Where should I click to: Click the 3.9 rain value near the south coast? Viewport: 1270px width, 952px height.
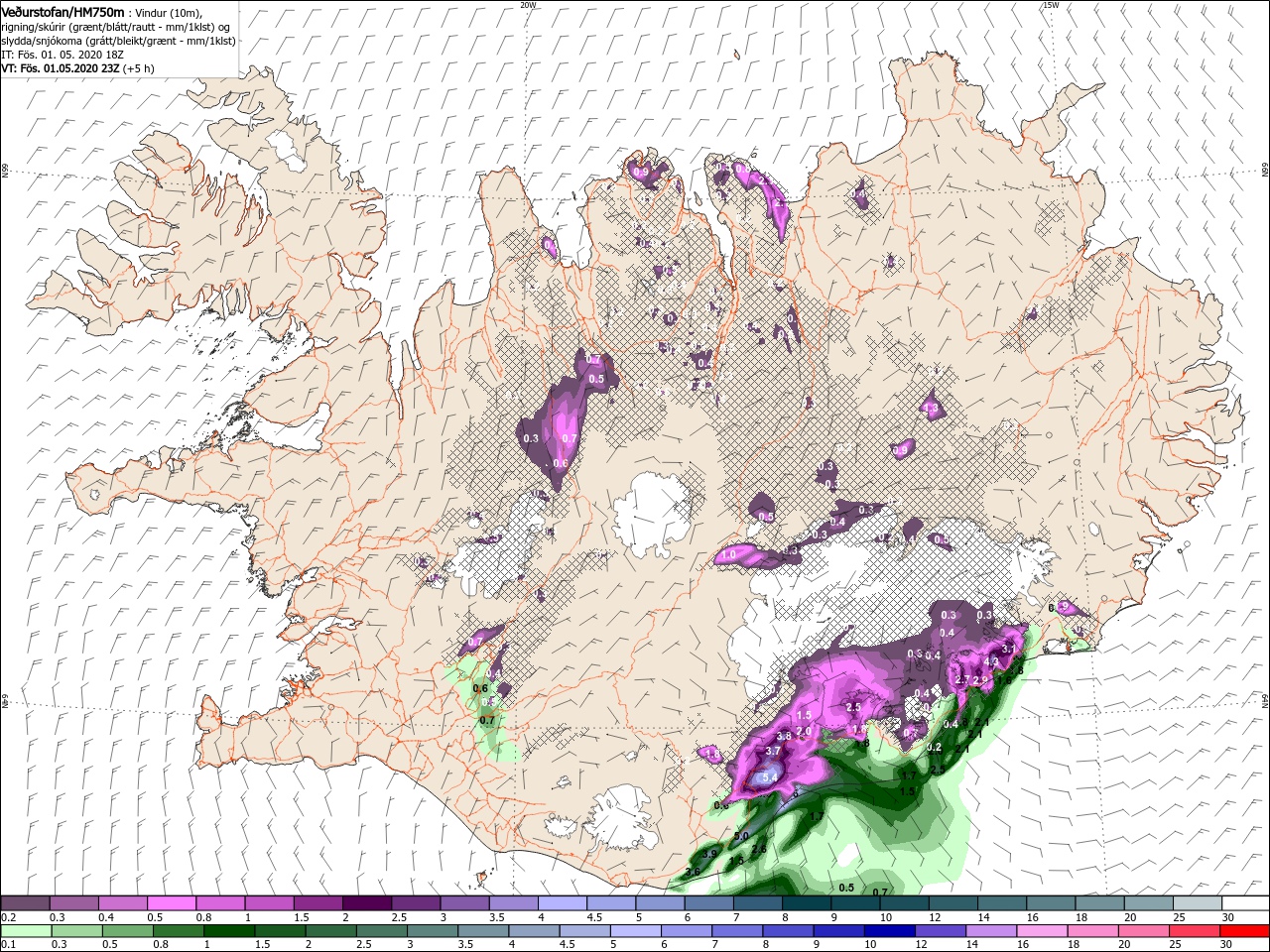tap(709, 853)
